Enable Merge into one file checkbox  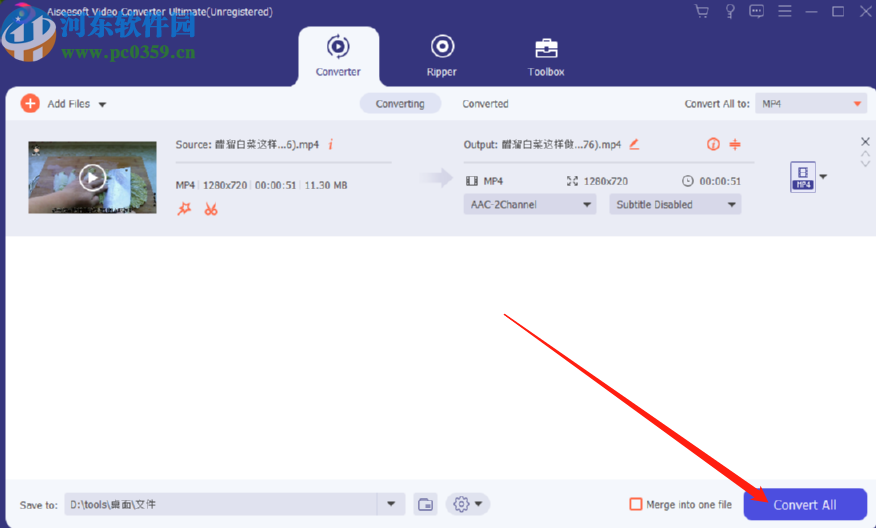click(x=636, y=504)
